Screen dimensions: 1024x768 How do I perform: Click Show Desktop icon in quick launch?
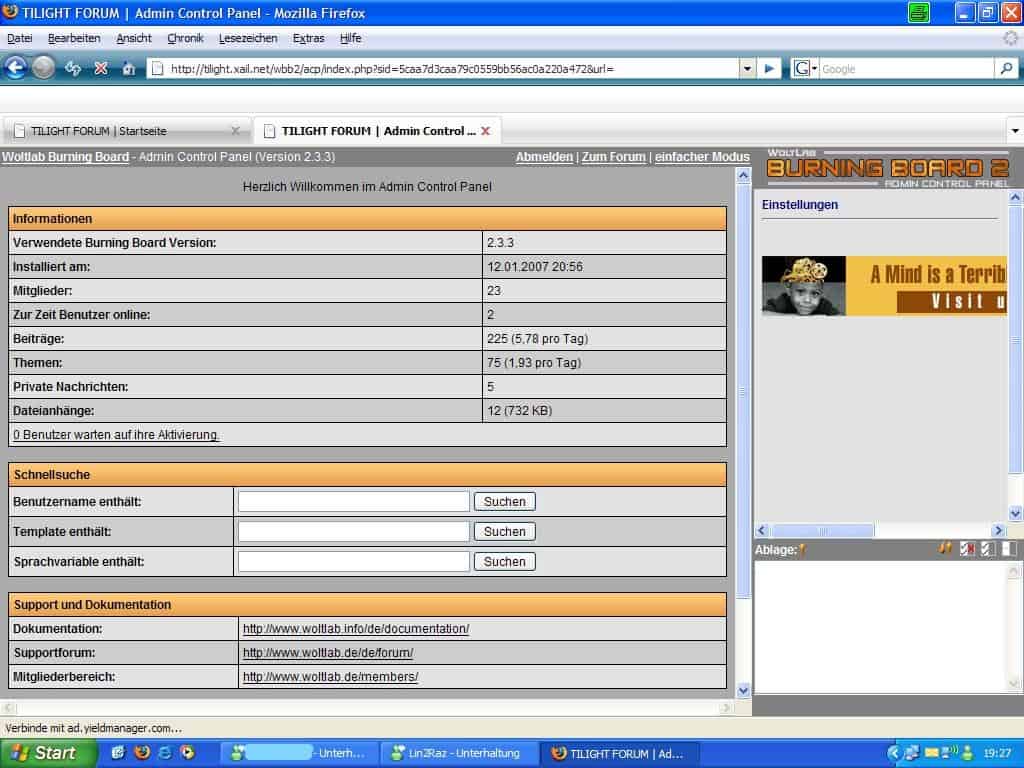(118, 753)
